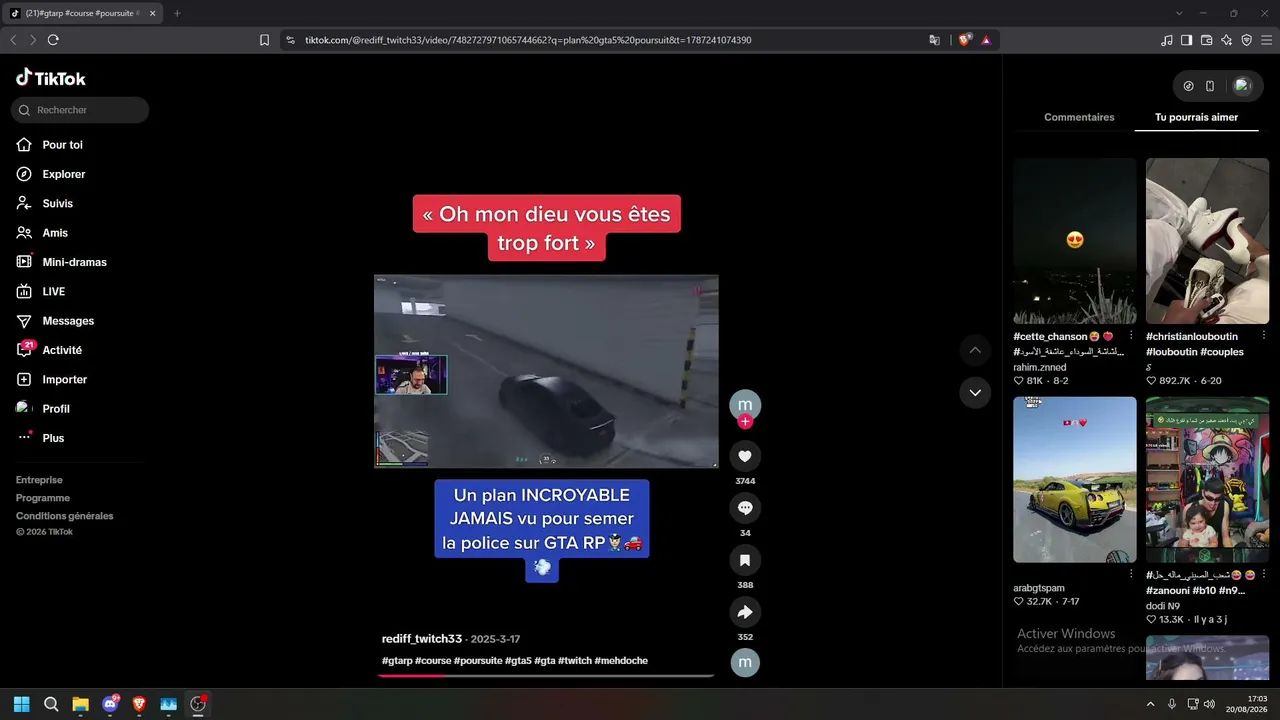Screen dimensions: 1280x720
Task: Bookmark this page in the address bar
Action: coord(264,40)
